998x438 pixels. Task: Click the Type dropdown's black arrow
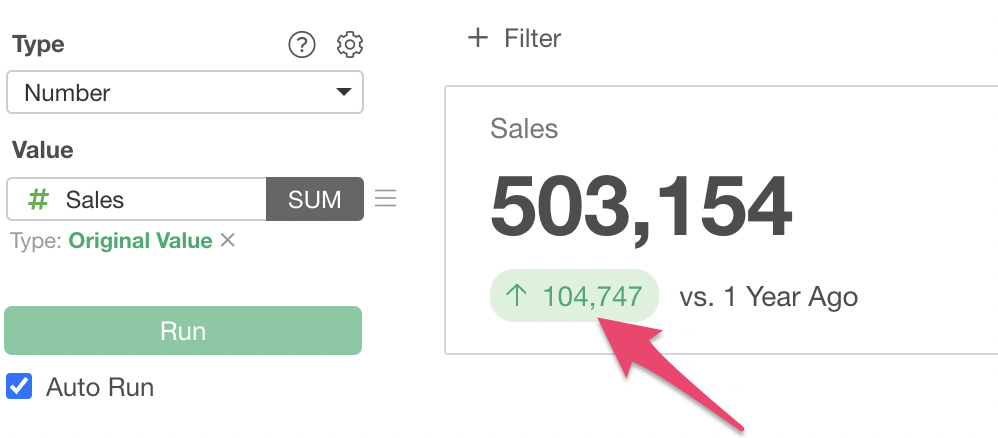point(343,93)
